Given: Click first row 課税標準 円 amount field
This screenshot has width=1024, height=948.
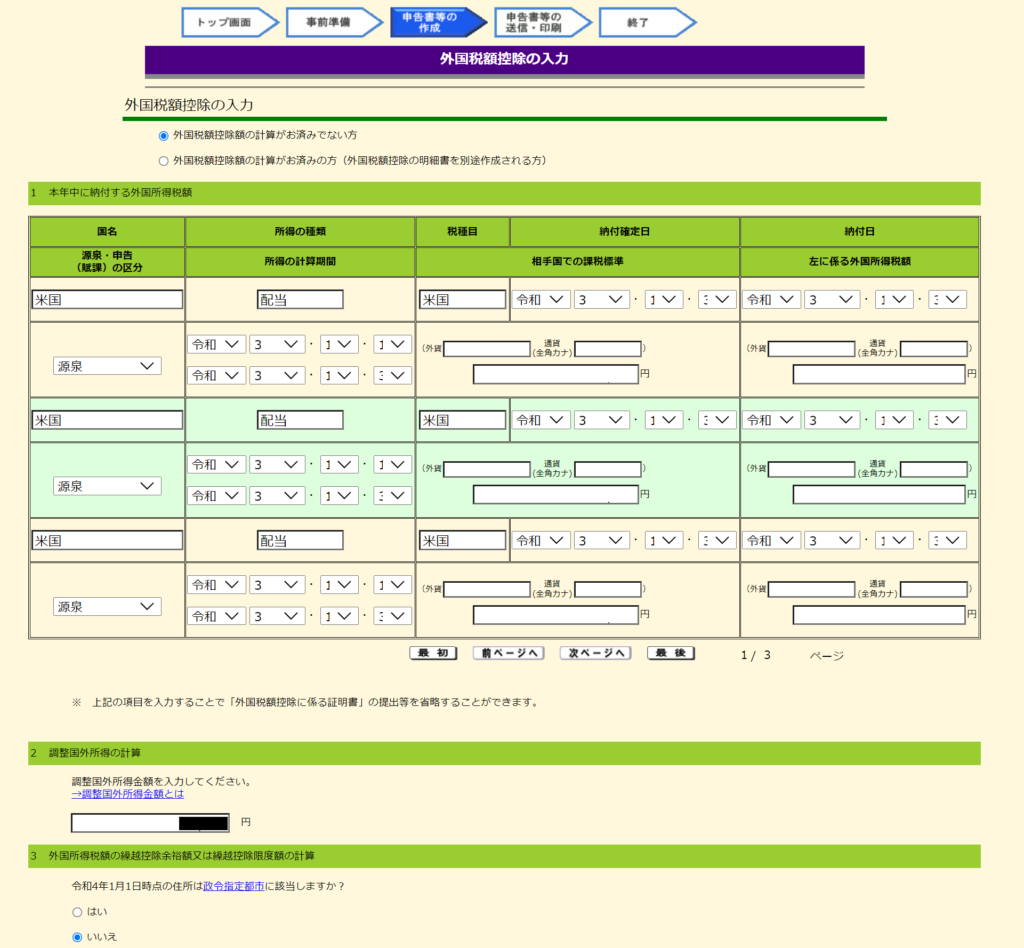Looking at the screenshot, I should click(x=556, y=374).
